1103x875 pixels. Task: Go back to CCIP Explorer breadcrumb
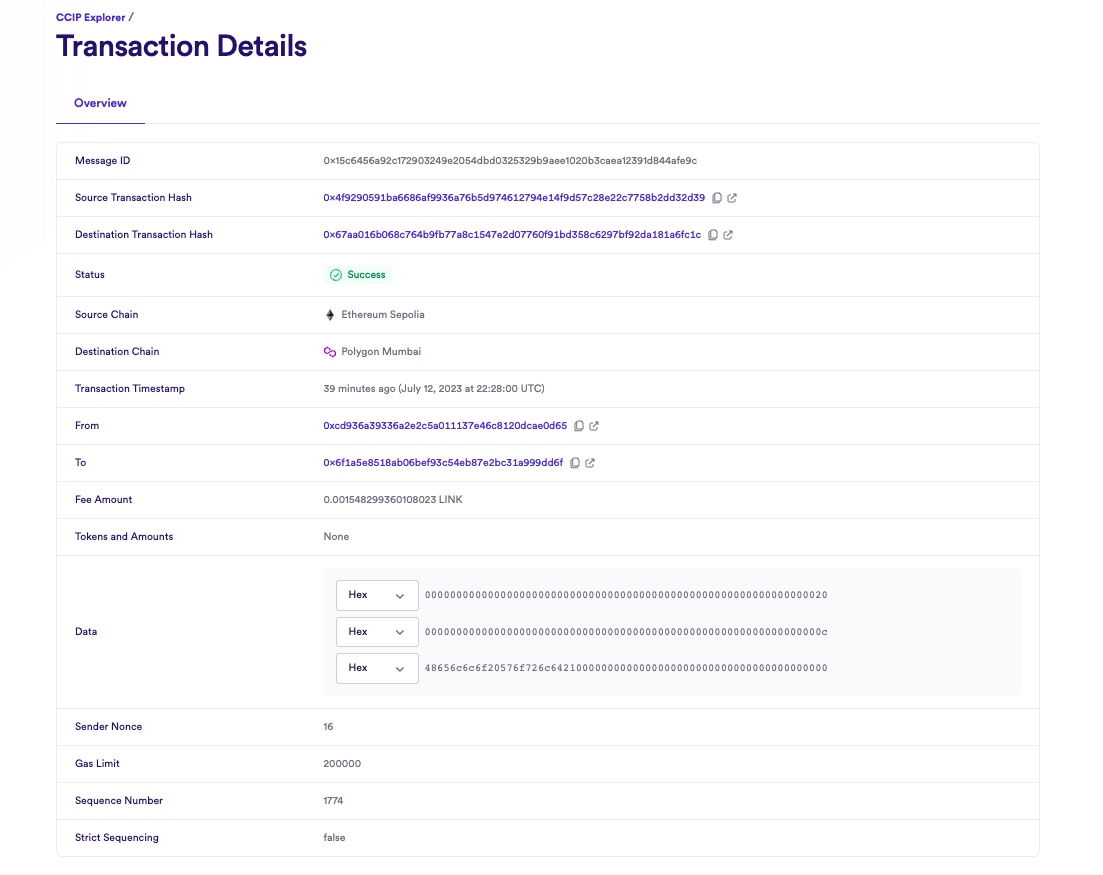click(x=91, y=18)
